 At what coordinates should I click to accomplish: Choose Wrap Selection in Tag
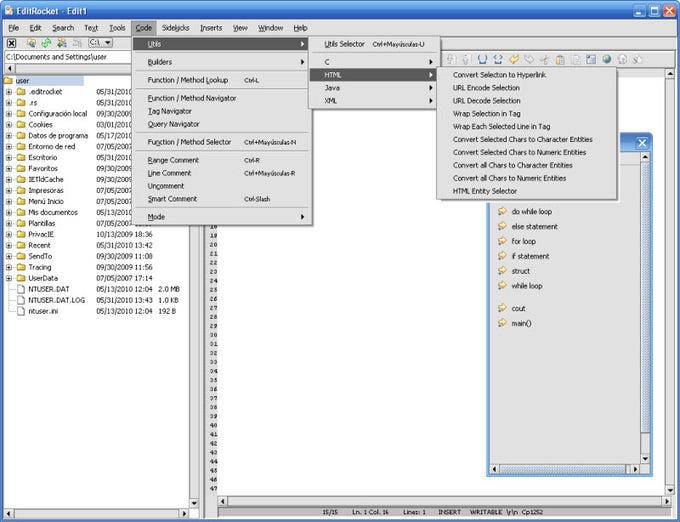click(526, 114)
